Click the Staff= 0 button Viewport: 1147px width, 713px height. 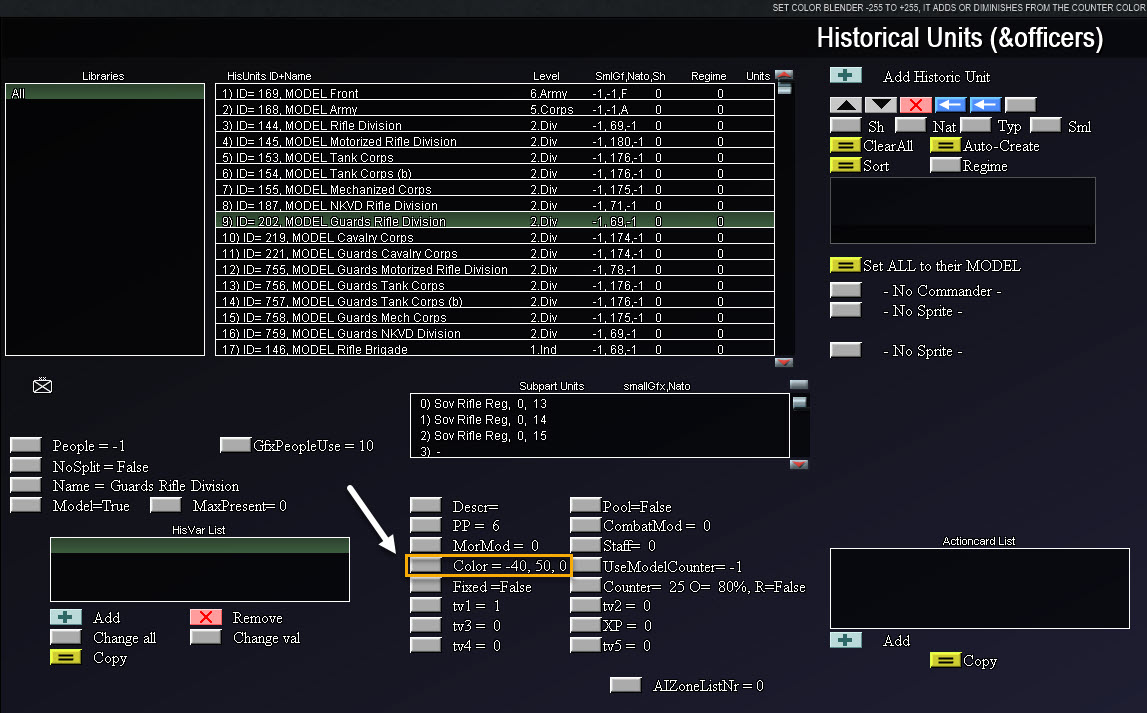click(x=585, y=545)
